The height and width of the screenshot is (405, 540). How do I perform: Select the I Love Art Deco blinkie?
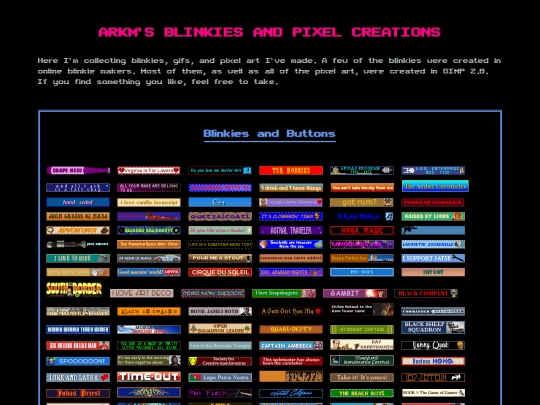point(142,293)
